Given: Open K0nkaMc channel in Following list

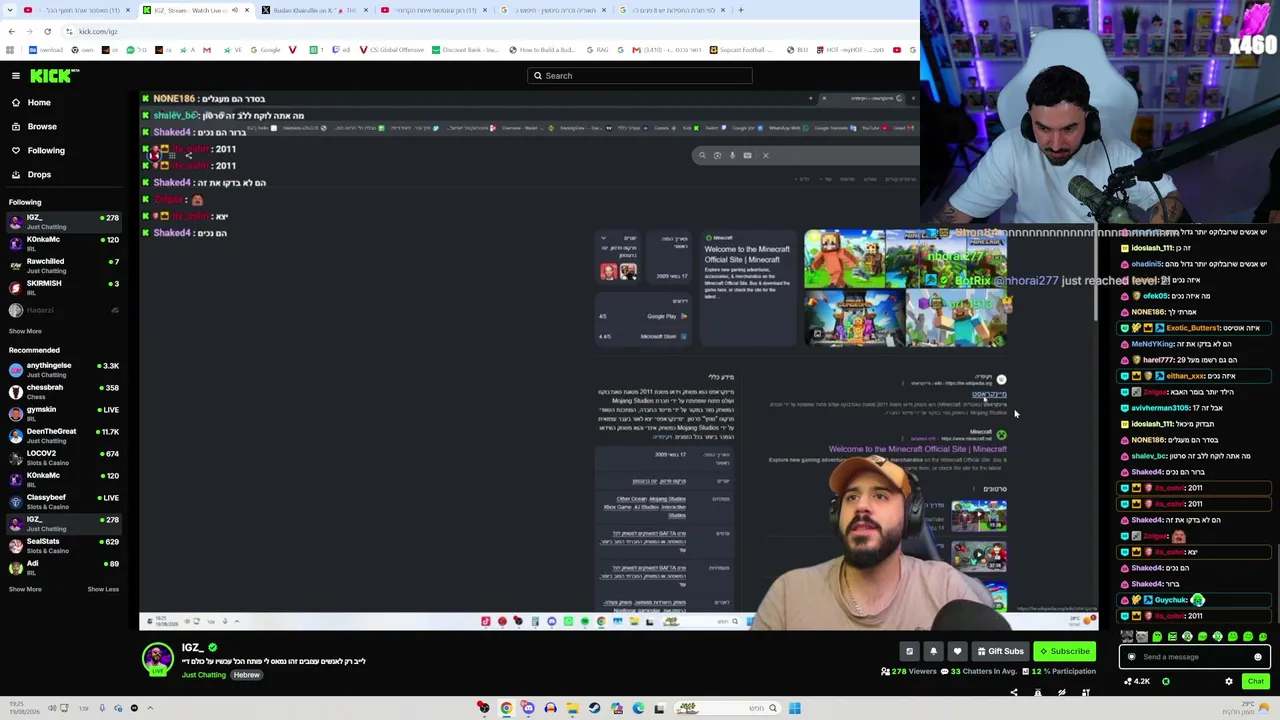Looking at the screenshot, I should 64,244.
